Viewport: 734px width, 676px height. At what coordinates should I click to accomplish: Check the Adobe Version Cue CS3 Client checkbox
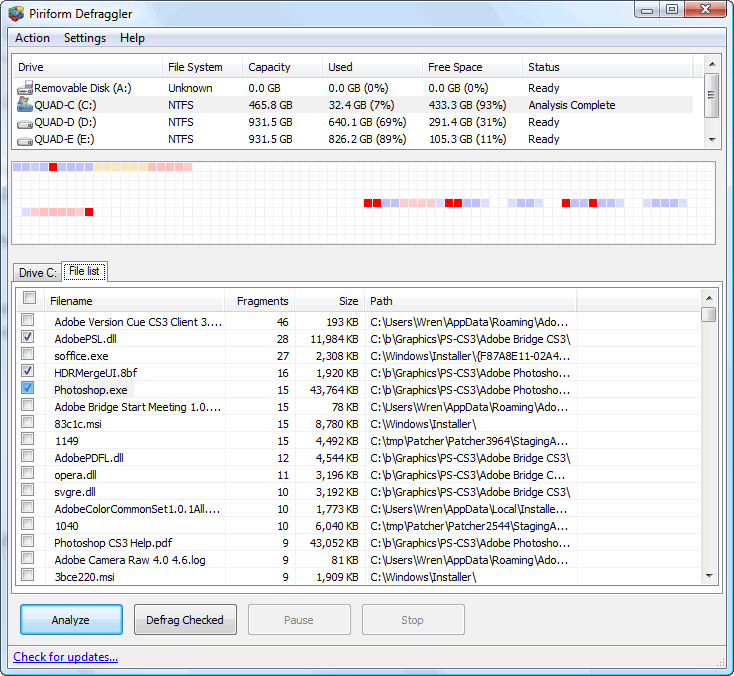28,320
